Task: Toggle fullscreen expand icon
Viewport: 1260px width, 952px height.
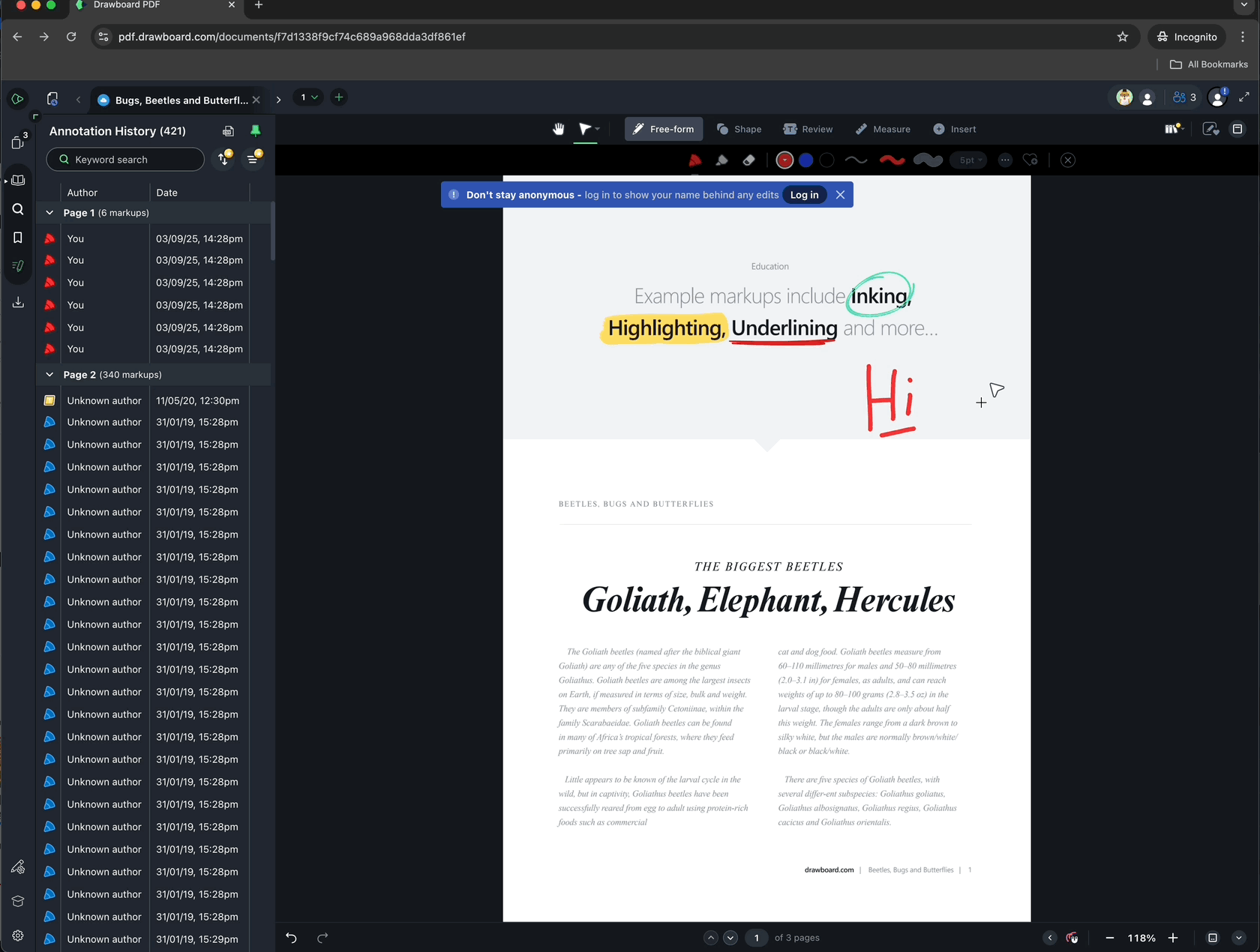Action: (x=1244, y=97)
